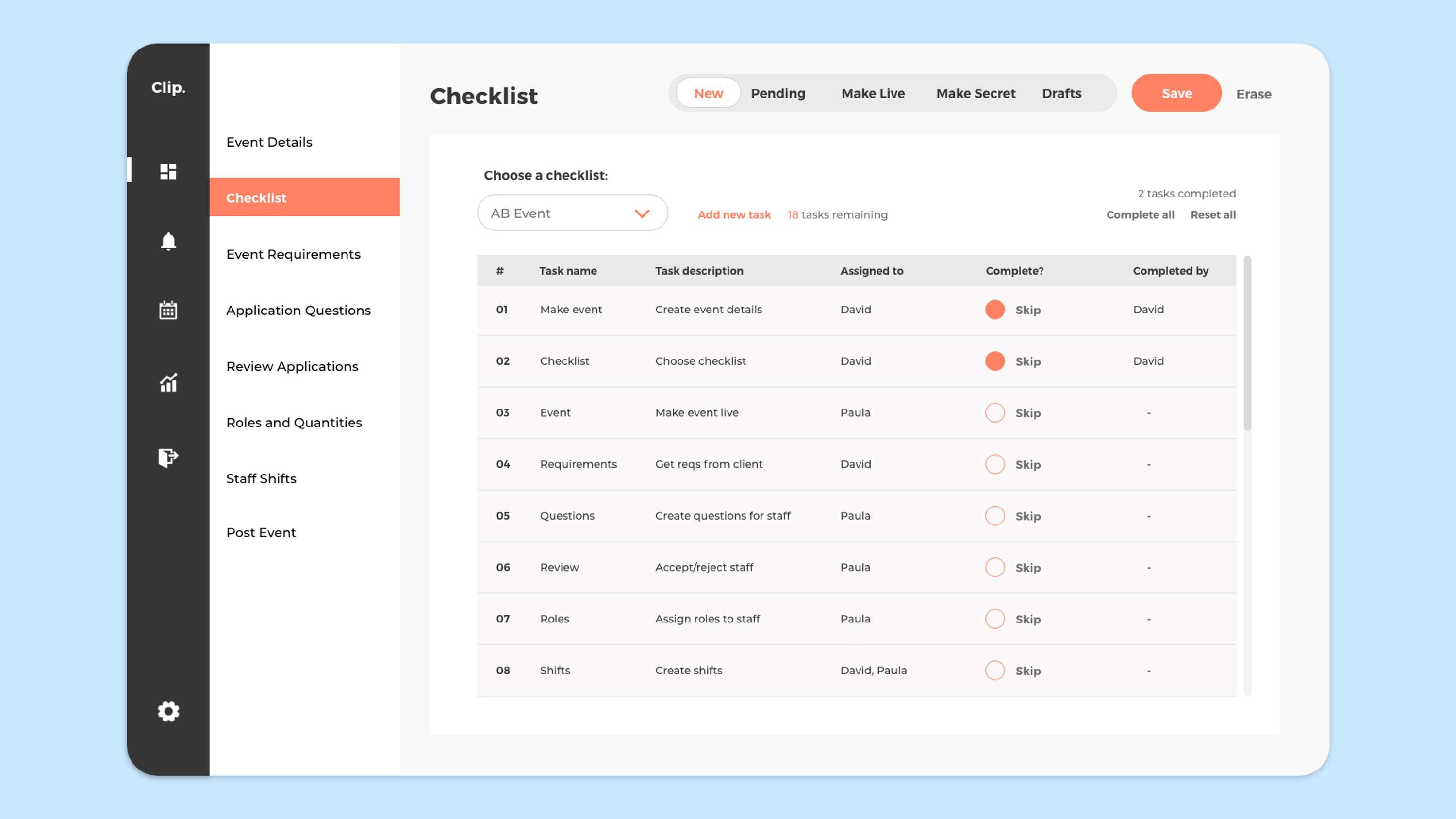Screen dimensions: 1456x819
Task: Open Application Questions menu item
Action: coord(298,311)
